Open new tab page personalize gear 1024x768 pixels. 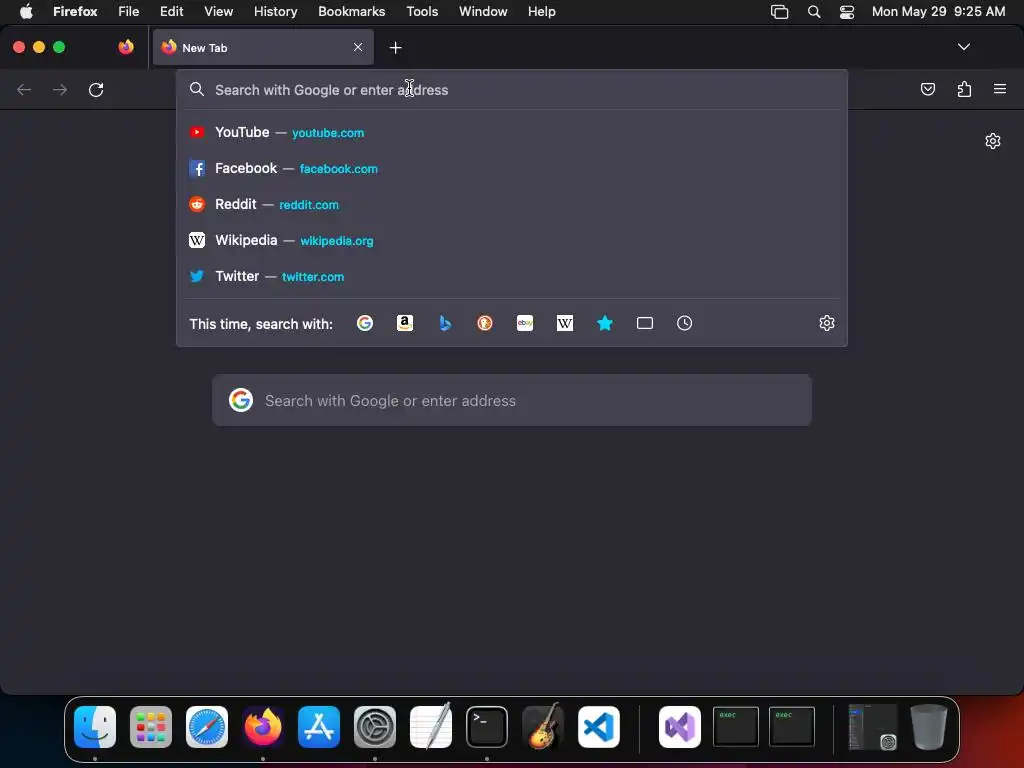point(993,141)
